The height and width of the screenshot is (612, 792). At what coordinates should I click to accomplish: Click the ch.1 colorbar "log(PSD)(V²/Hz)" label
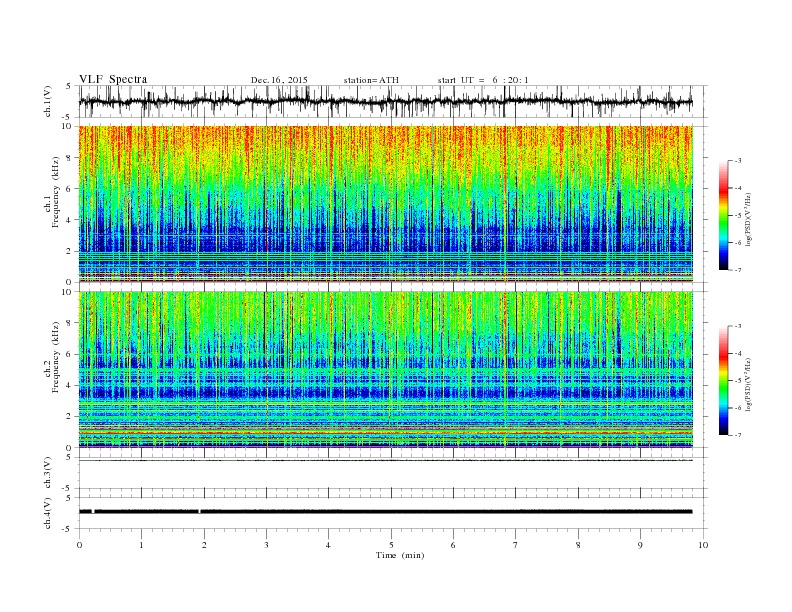point(749,220)
